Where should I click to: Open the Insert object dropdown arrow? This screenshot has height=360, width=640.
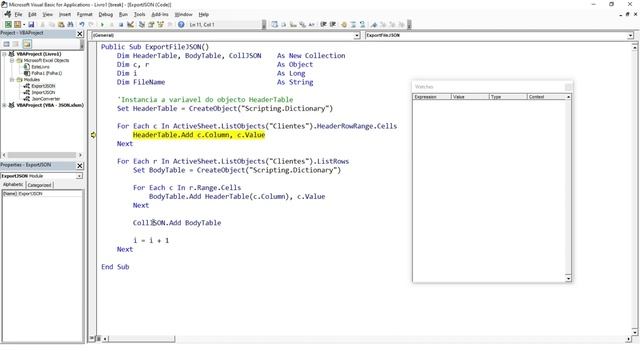pyautogui.click(x=24, y=24)
